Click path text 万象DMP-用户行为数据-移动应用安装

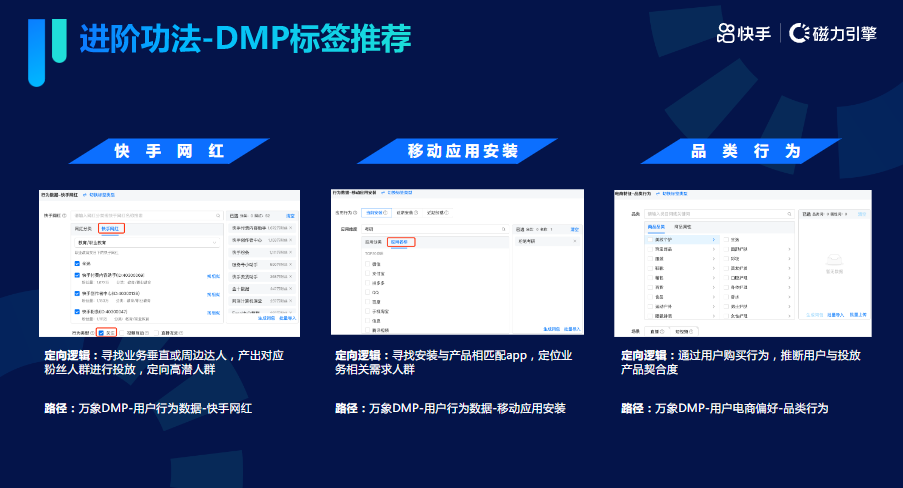[467, 408]
